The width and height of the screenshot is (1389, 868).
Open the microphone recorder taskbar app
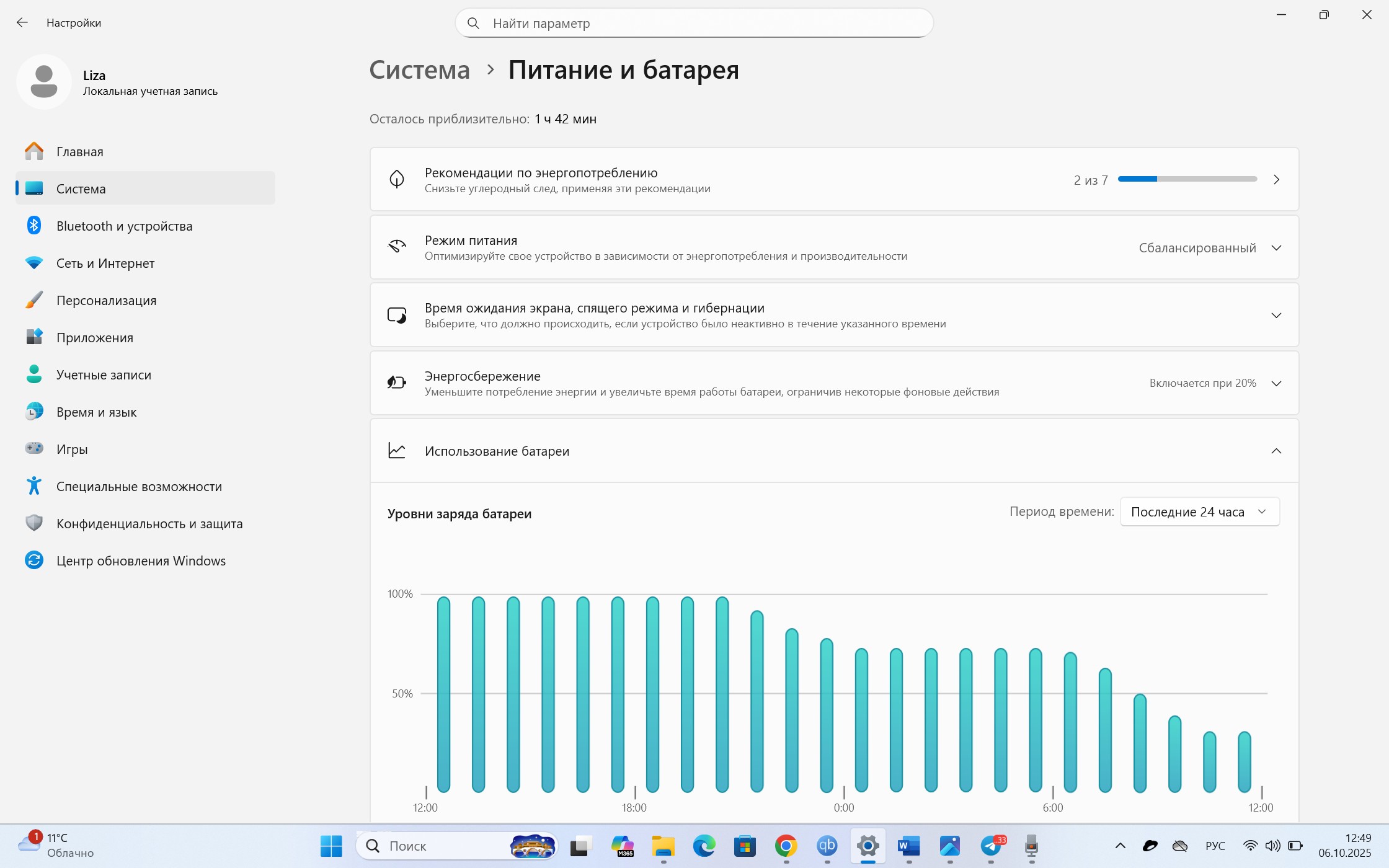(1031, 846)
